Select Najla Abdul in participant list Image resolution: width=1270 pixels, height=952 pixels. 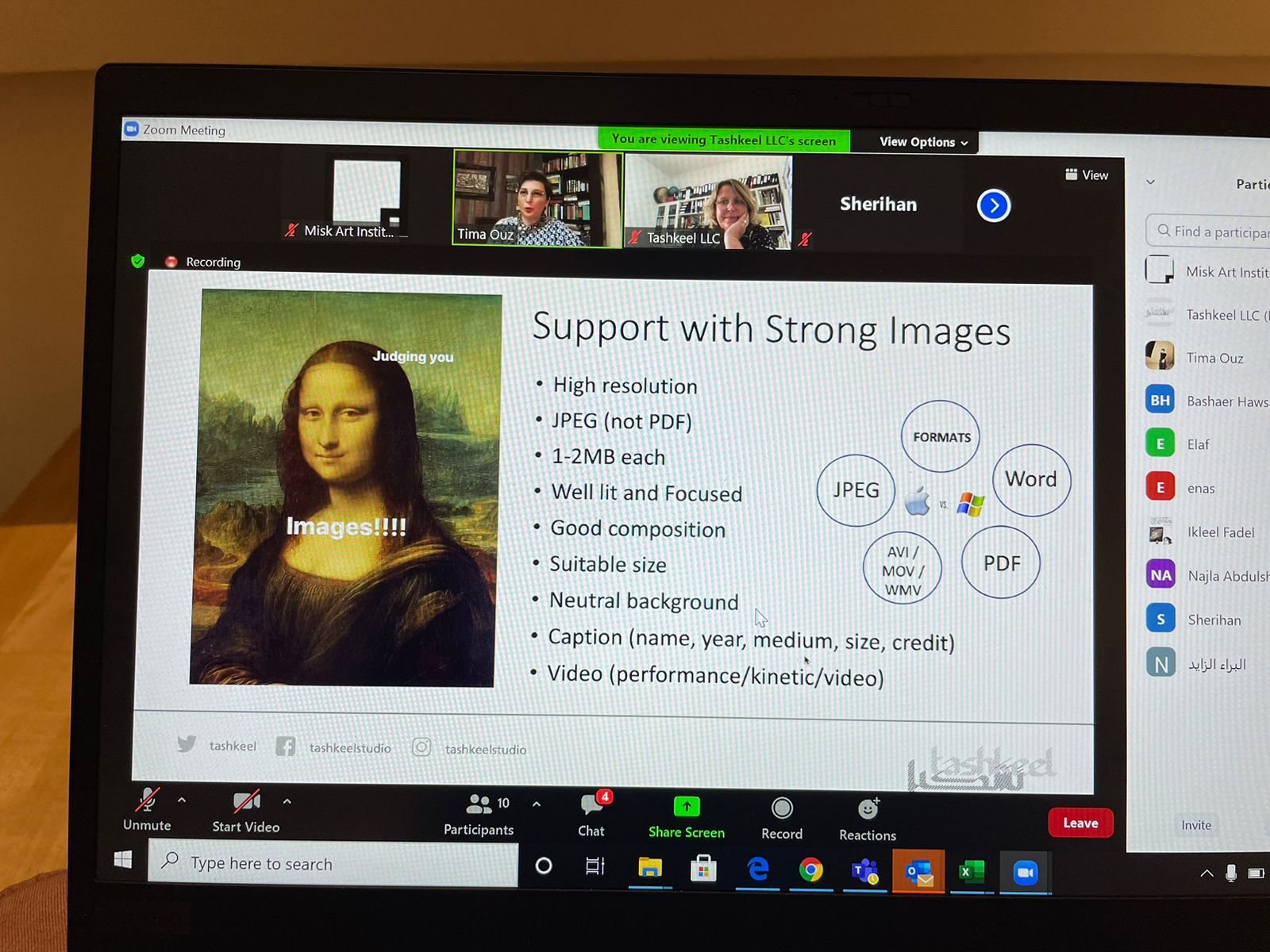pyautogui.click(x=1207, y=575)
